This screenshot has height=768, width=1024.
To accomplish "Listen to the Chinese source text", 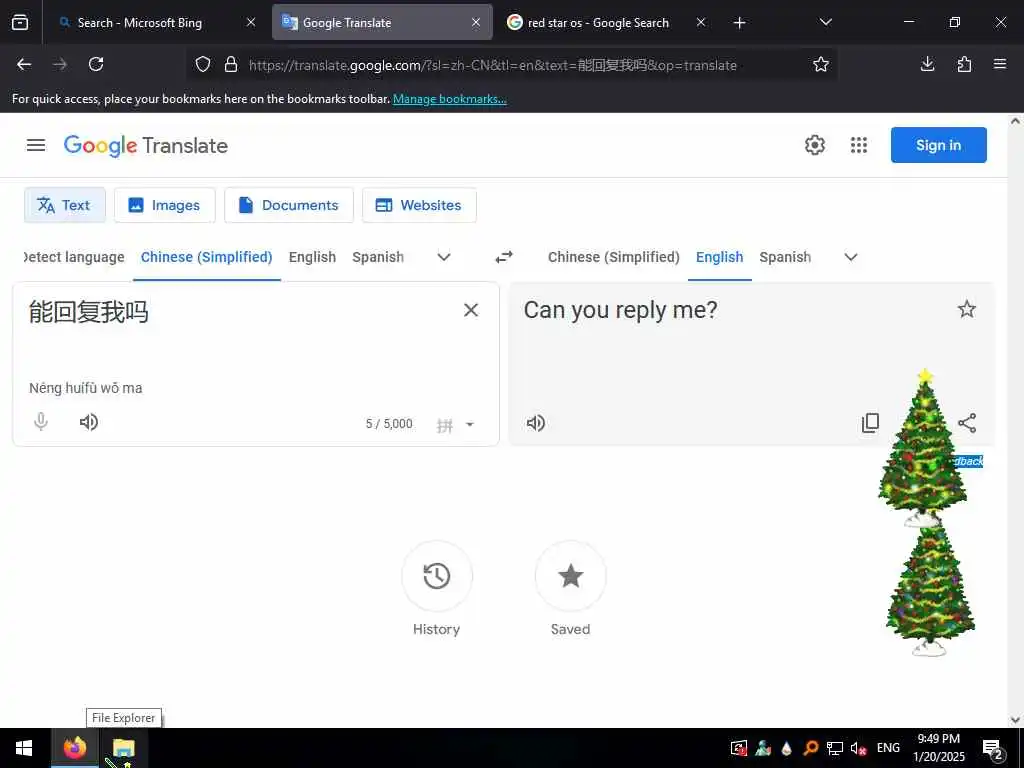I will click(x=89, y=422).
